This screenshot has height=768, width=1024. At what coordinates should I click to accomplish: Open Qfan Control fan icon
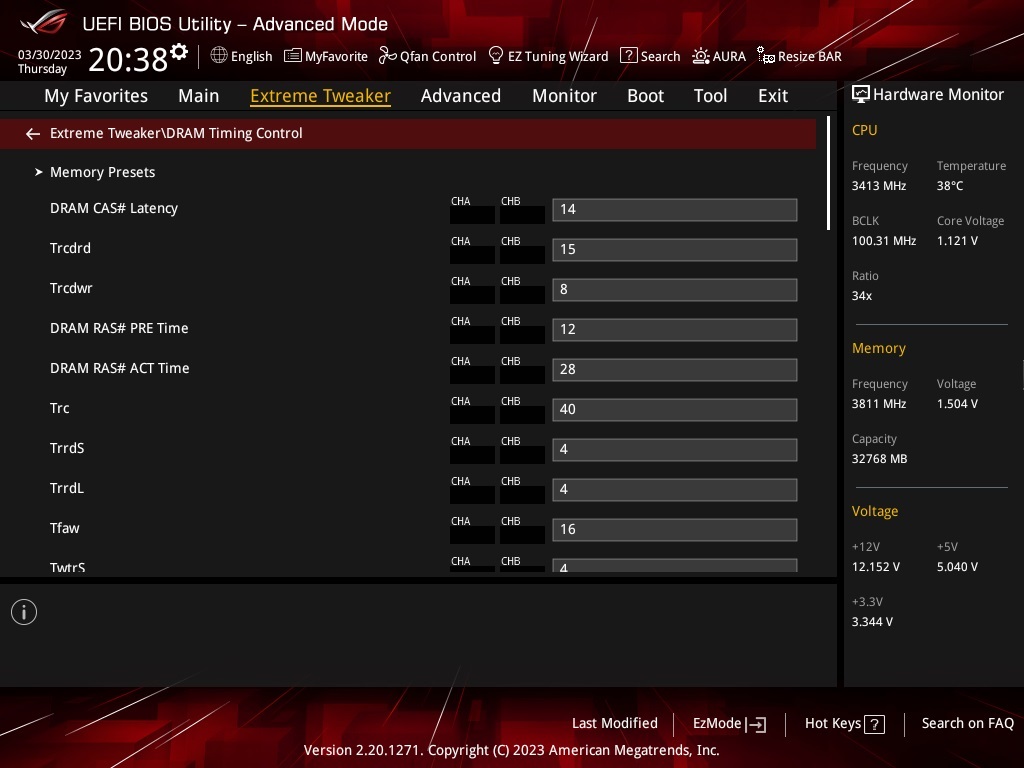tap(387, 56)
